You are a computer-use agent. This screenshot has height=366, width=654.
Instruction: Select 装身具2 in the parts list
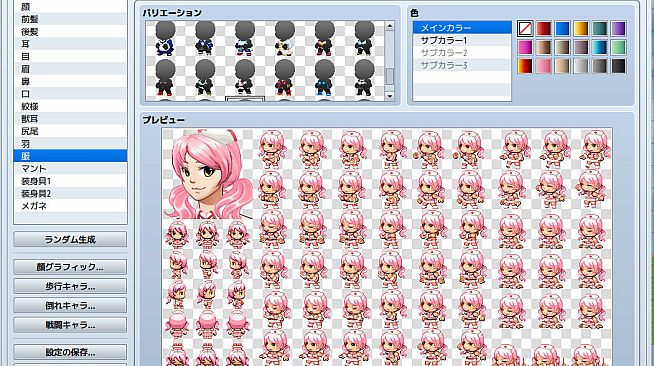pos(70,193)
